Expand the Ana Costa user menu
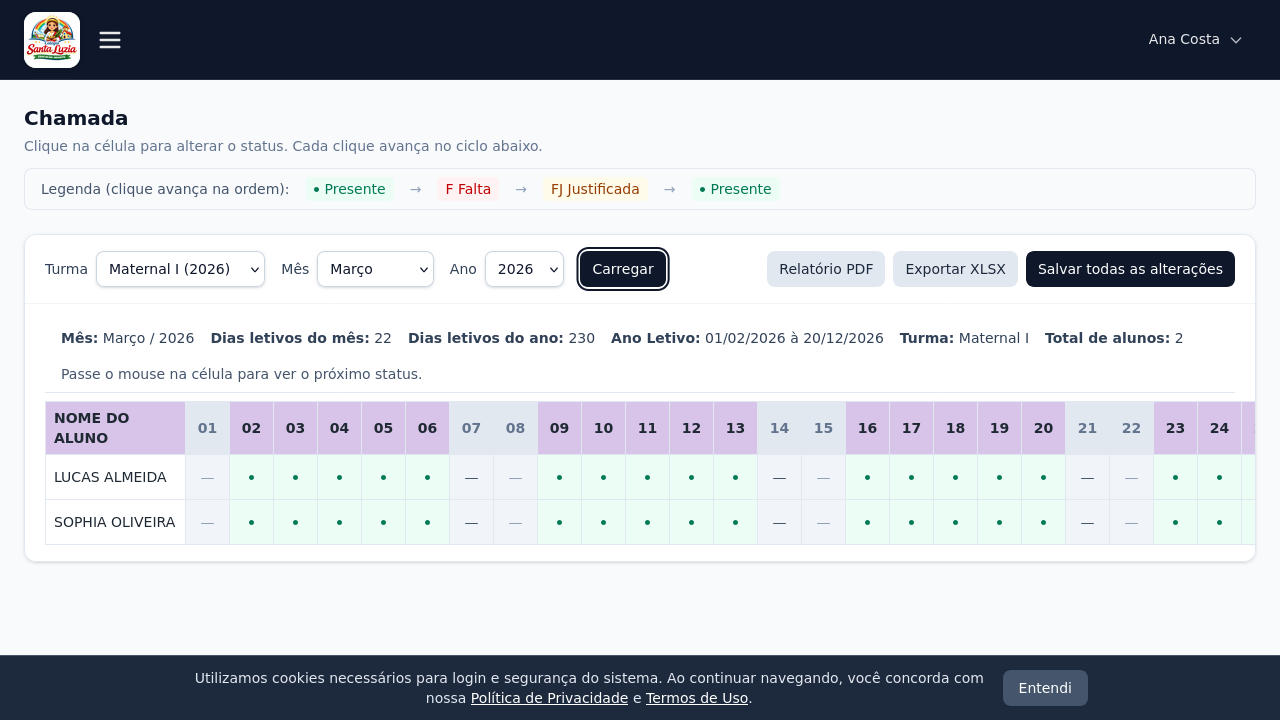This screenshot has height=720, width=1280. (1195, 40)
